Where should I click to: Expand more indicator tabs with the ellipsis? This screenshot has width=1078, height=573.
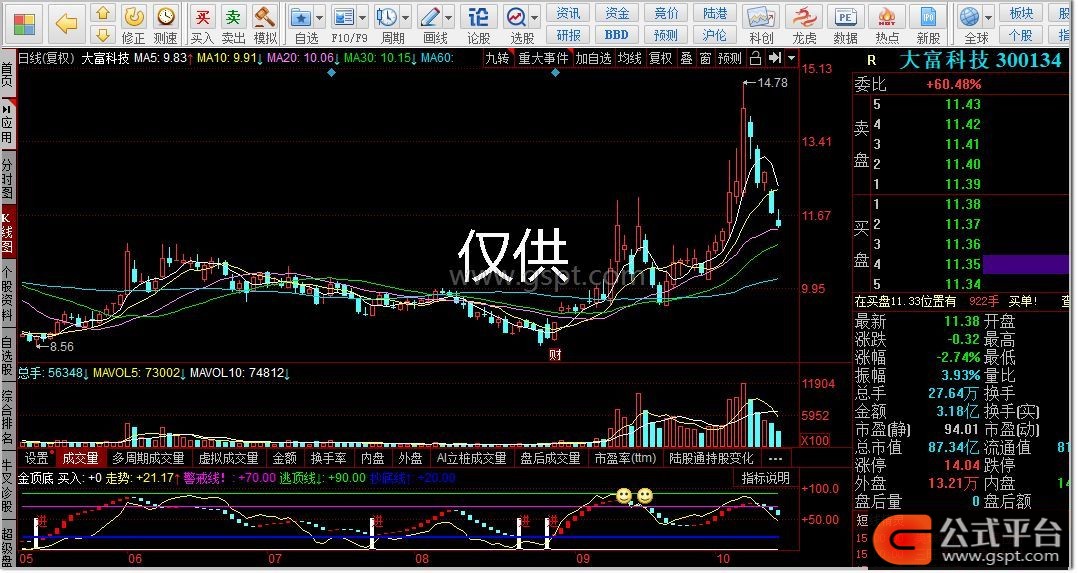point(775,458)
